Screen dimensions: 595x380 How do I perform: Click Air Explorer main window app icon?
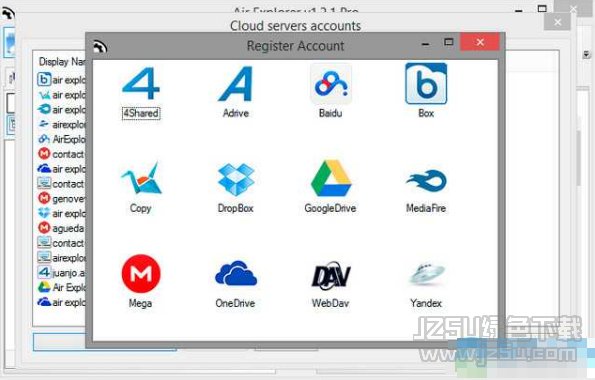coord(8,13)
